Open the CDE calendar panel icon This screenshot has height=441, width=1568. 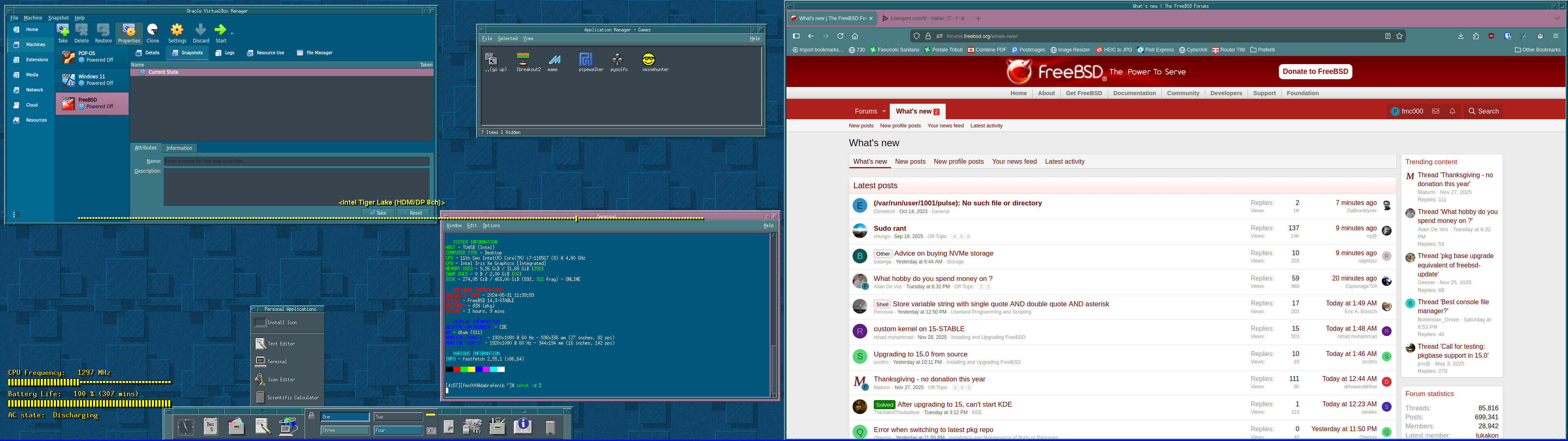coord(211,426)
